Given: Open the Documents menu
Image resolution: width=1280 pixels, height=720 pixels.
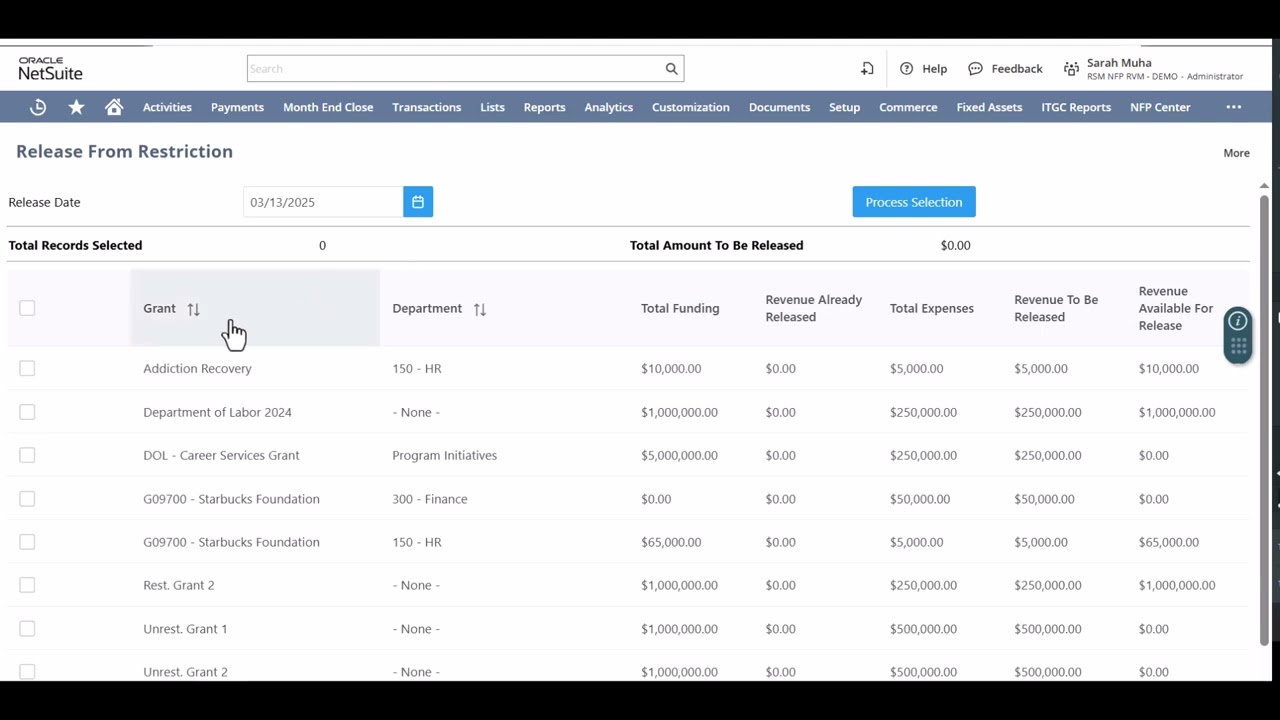Looking at the screenshot, I should pos(779,107).
